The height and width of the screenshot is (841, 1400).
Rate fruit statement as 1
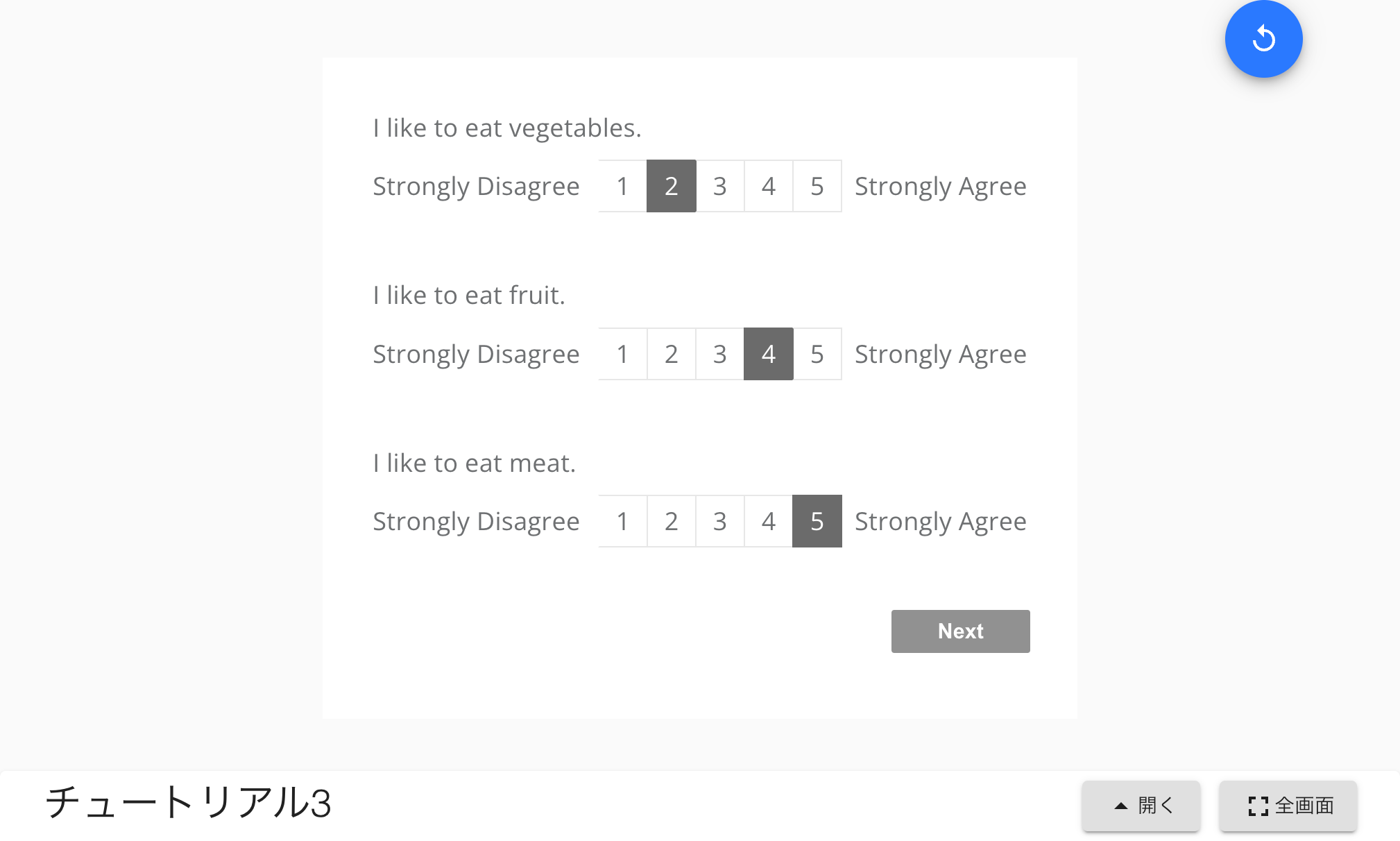pos(622,354)
